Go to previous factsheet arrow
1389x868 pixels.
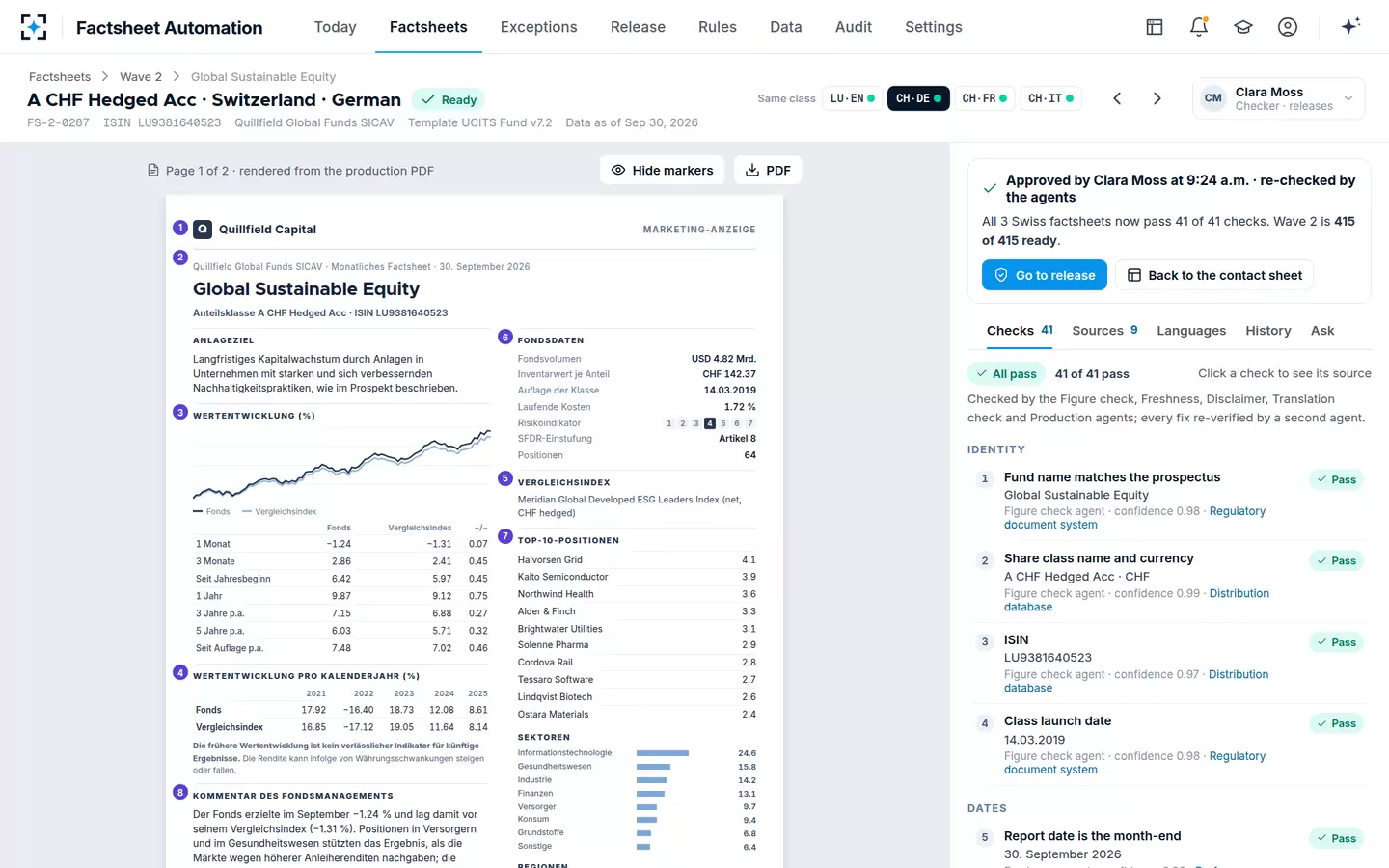(x=1117, y=98)
